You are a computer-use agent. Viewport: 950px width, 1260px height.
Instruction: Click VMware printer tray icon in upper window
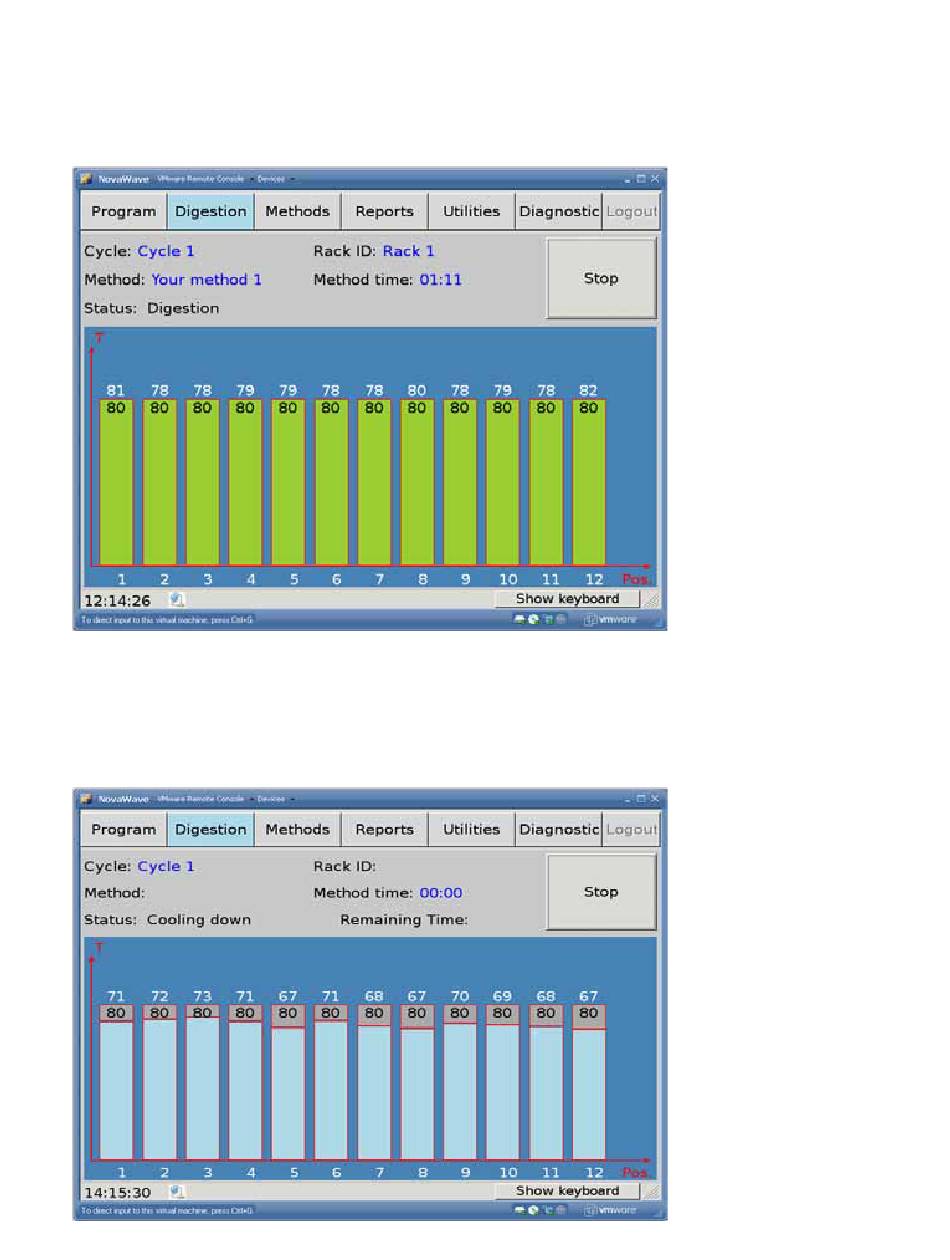pyautogui.click(x=519, y=620)
